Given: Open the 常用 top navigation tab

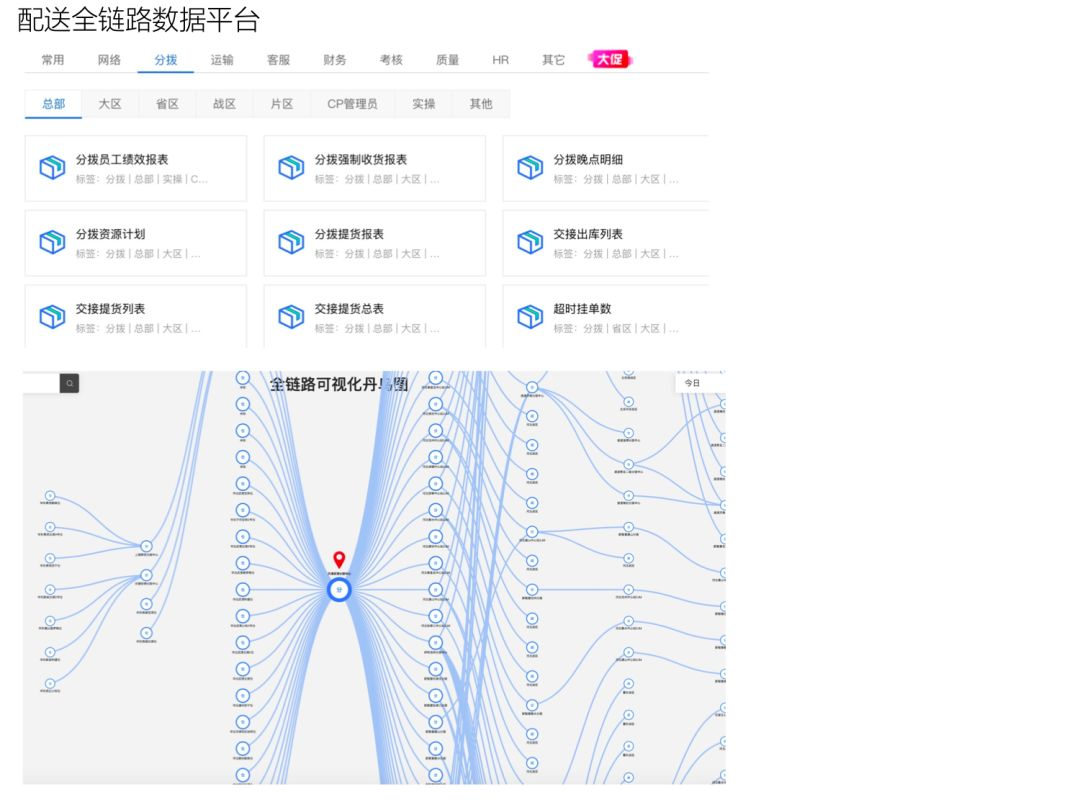Looking at the screenshot, I should point(53,60).
